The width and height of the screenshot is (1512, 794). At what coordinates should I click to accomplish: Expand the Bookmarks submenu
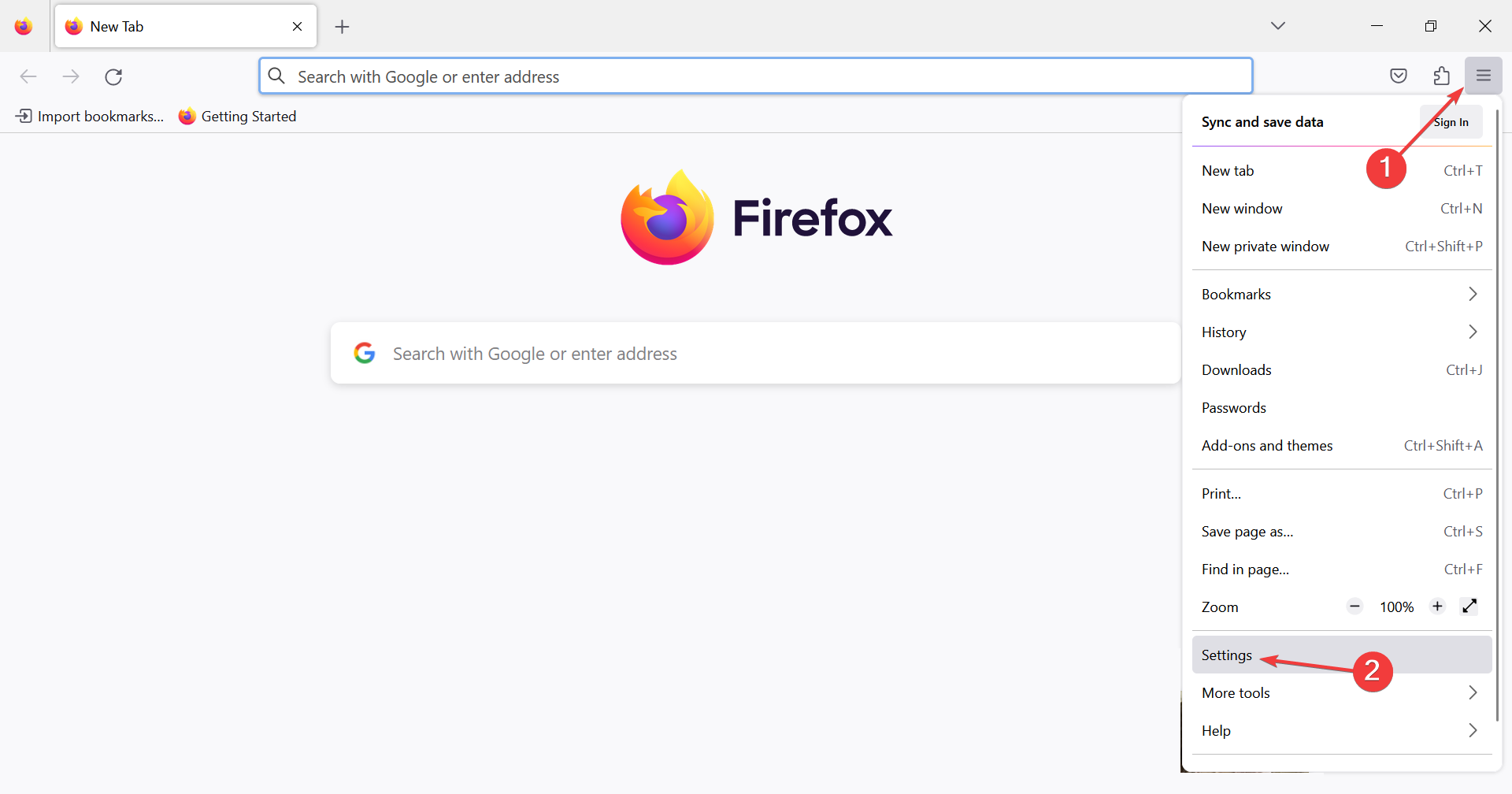tap(1342, 295)
